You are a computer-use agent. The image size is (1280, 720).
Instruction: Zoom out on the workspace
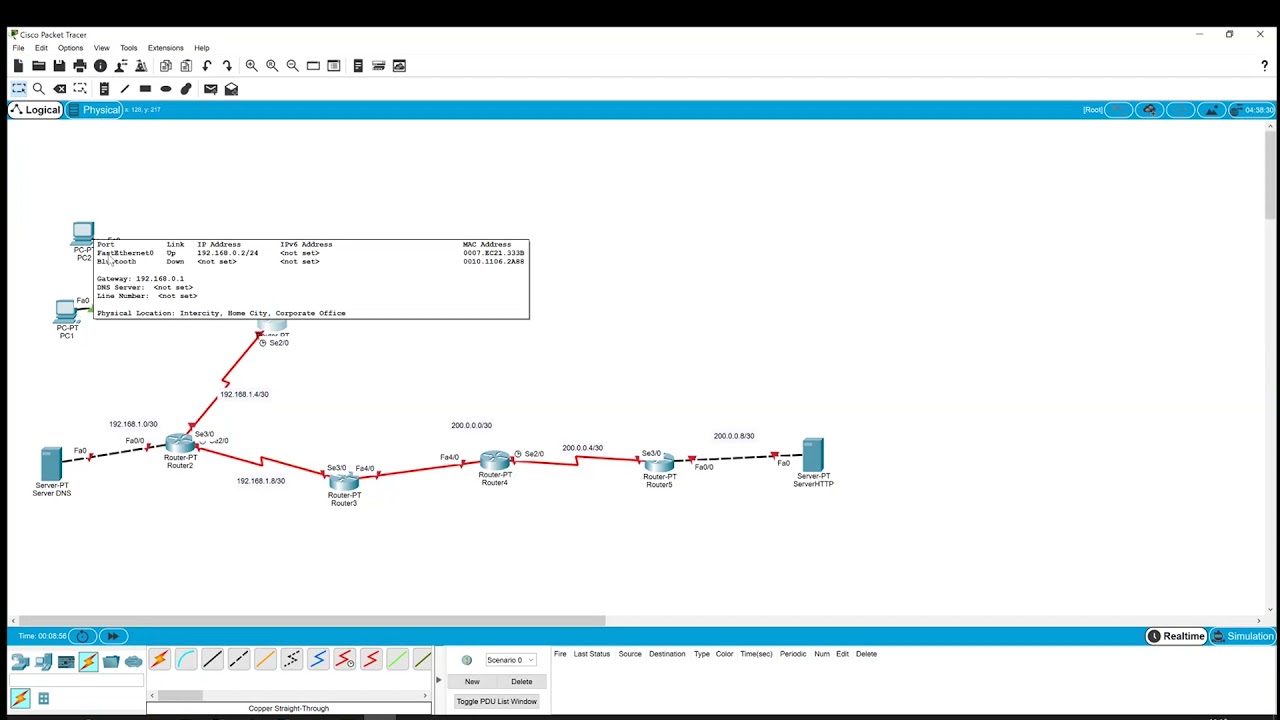[x=292, y=66]
